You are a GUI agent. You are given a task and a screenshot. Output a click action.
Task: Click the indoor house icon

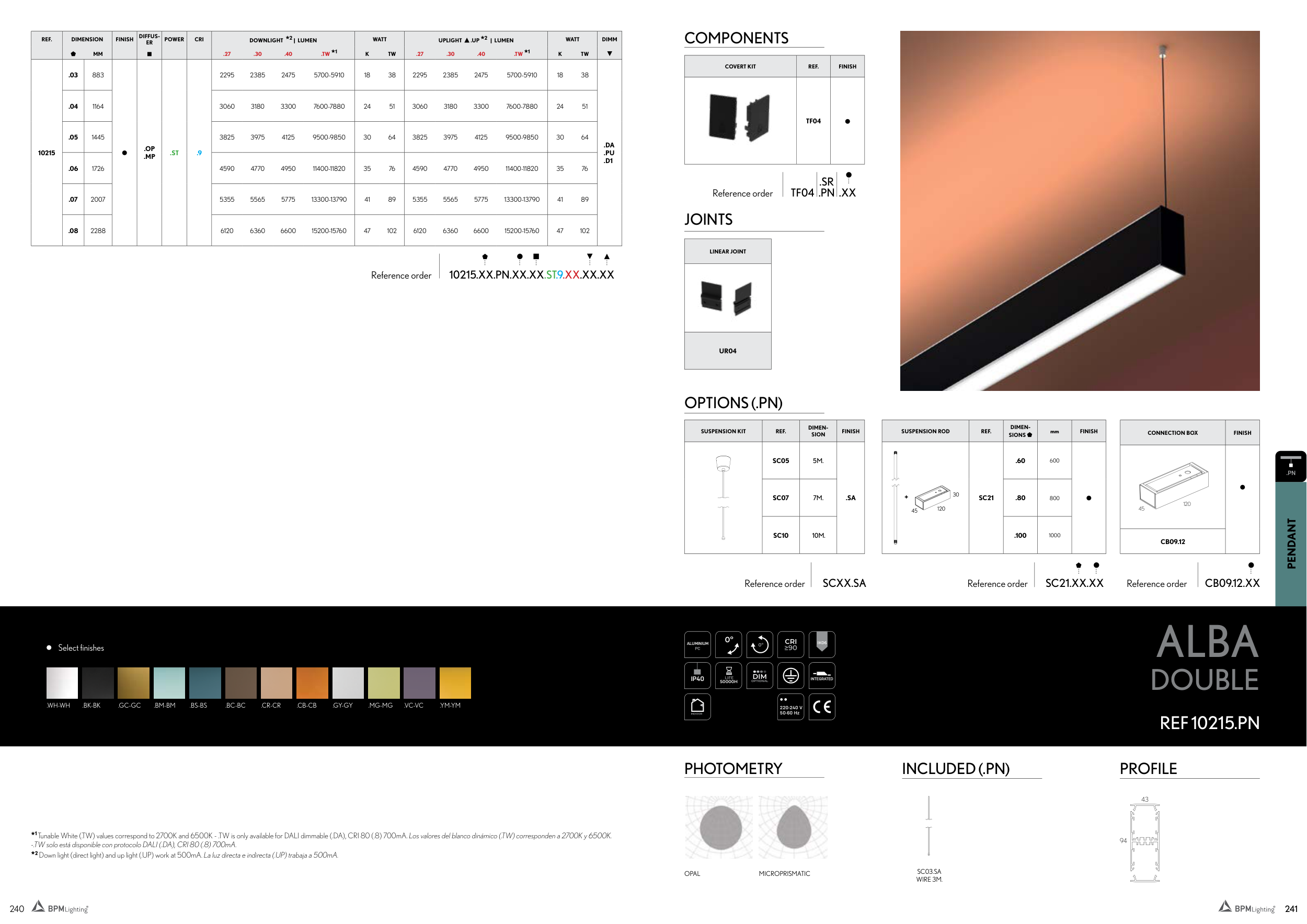tap(697, 707)
